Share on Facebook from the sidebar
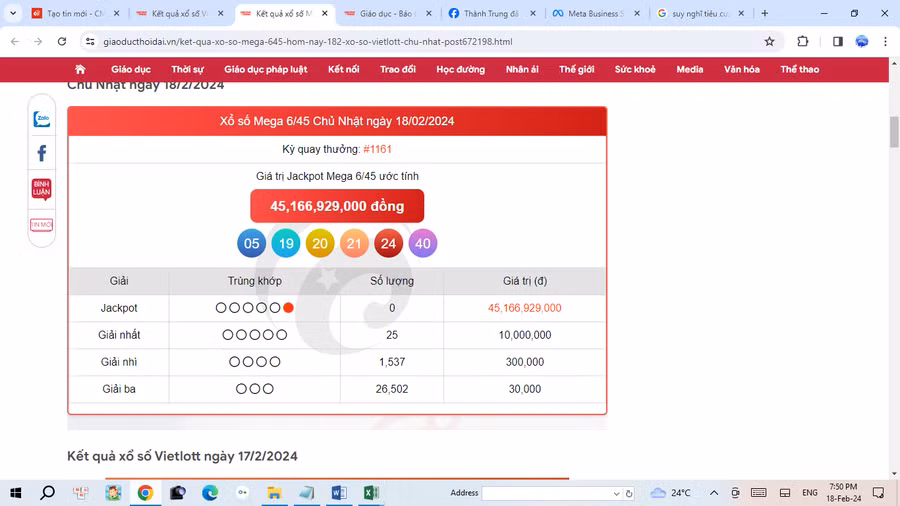The width and height of the screenshot is (900, 506). (41, 154)
